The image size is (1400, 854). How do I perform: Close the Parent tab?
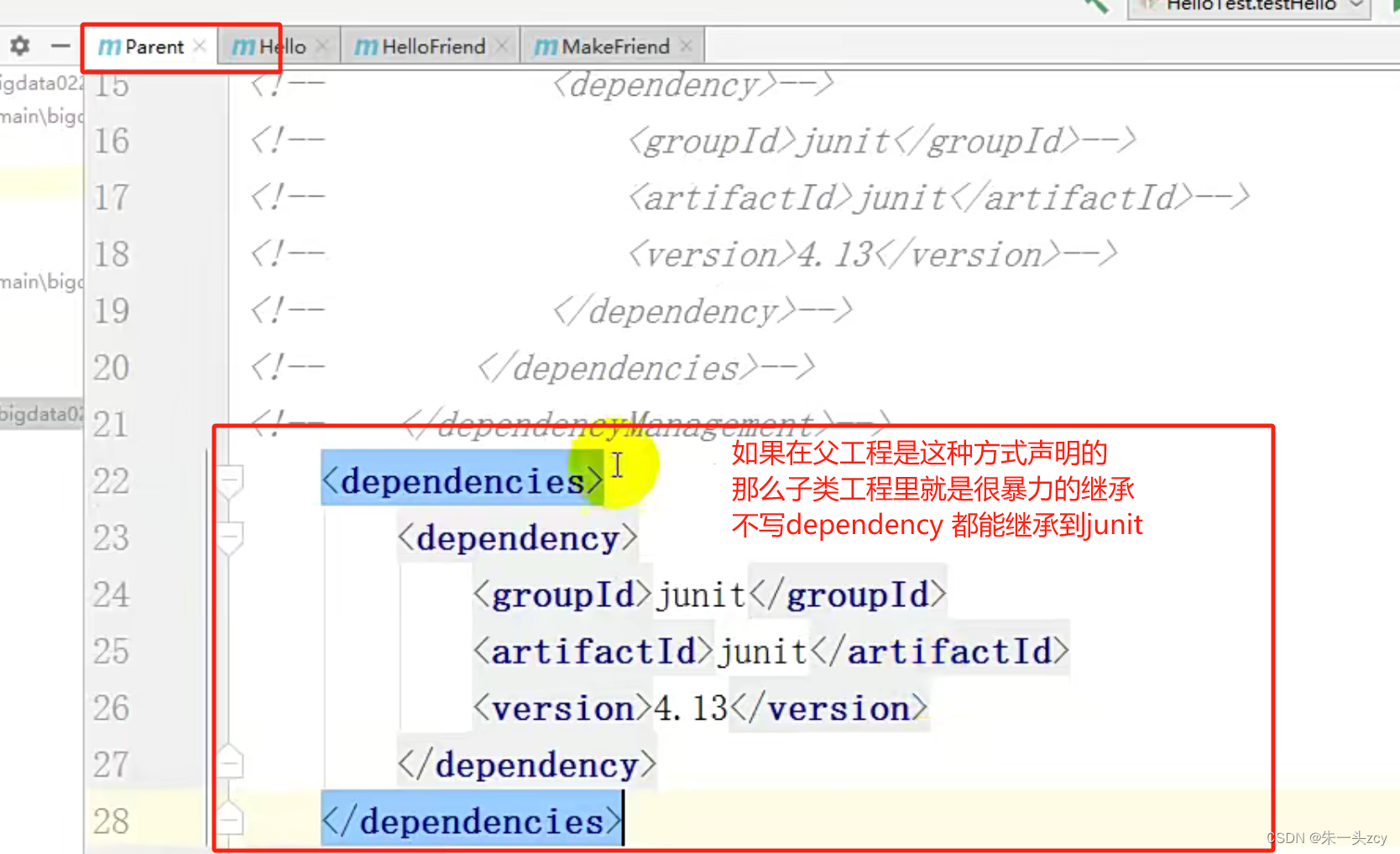click(200, 46)
